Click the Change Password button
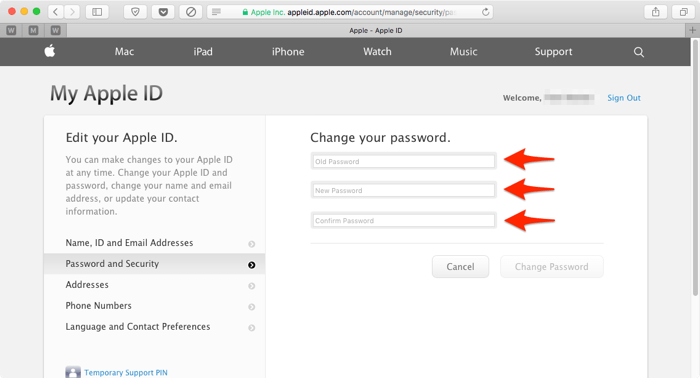Screen dimensions: 700x378 click(552, 266)
